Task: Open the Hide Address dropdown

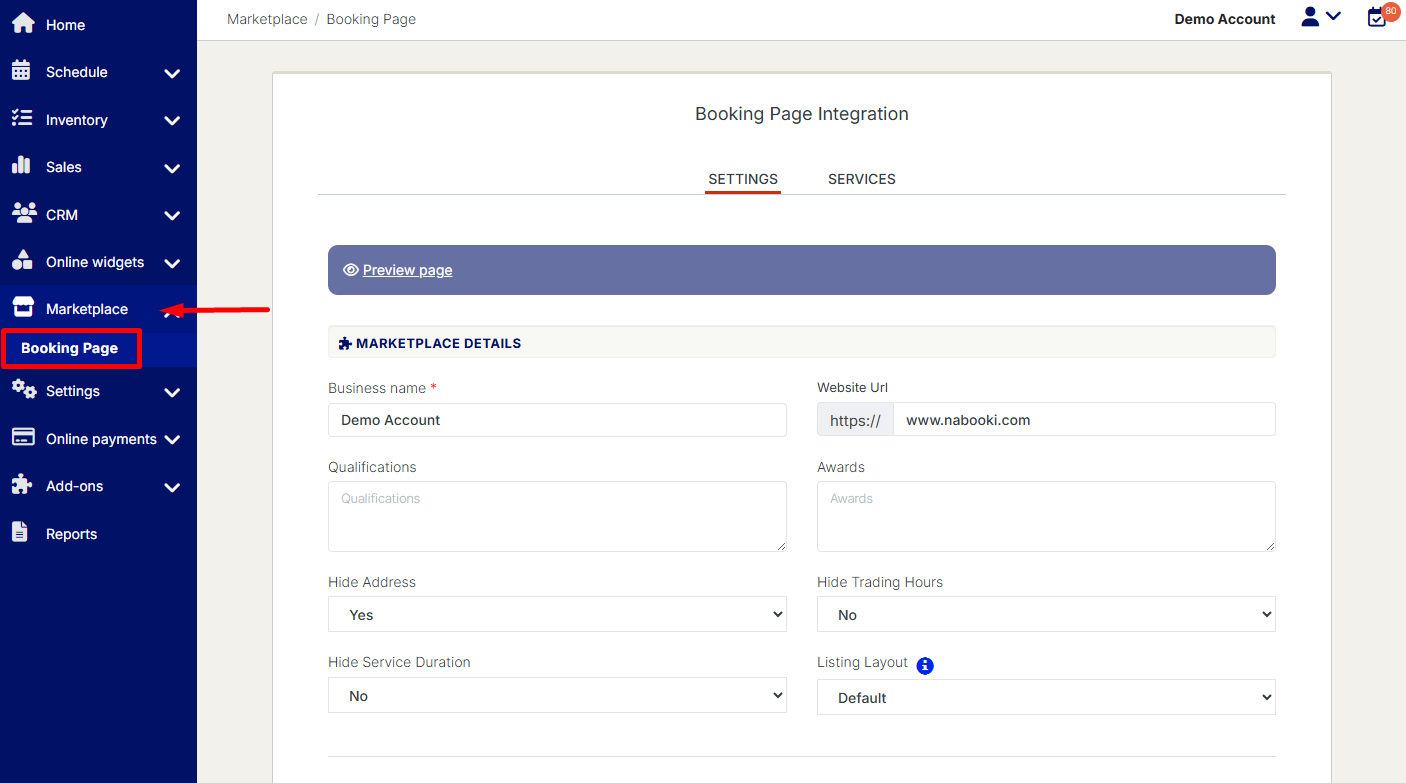Action: pos(557,615)
